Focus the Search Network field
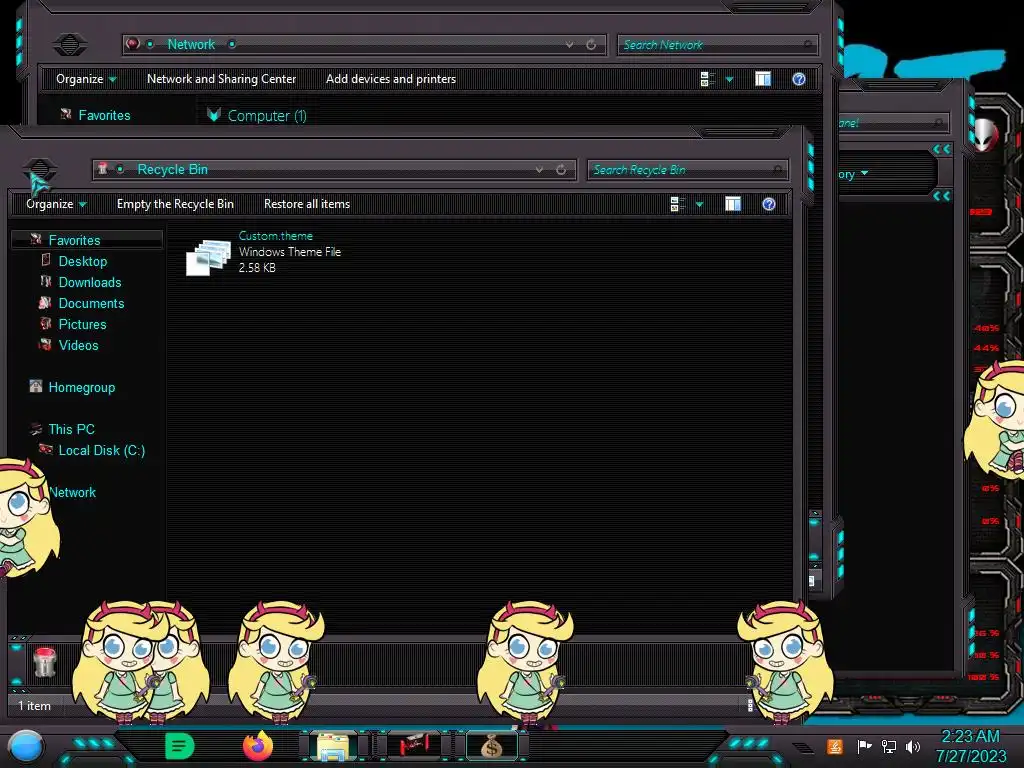This screenshot has width=1024, height=768. 718,44
